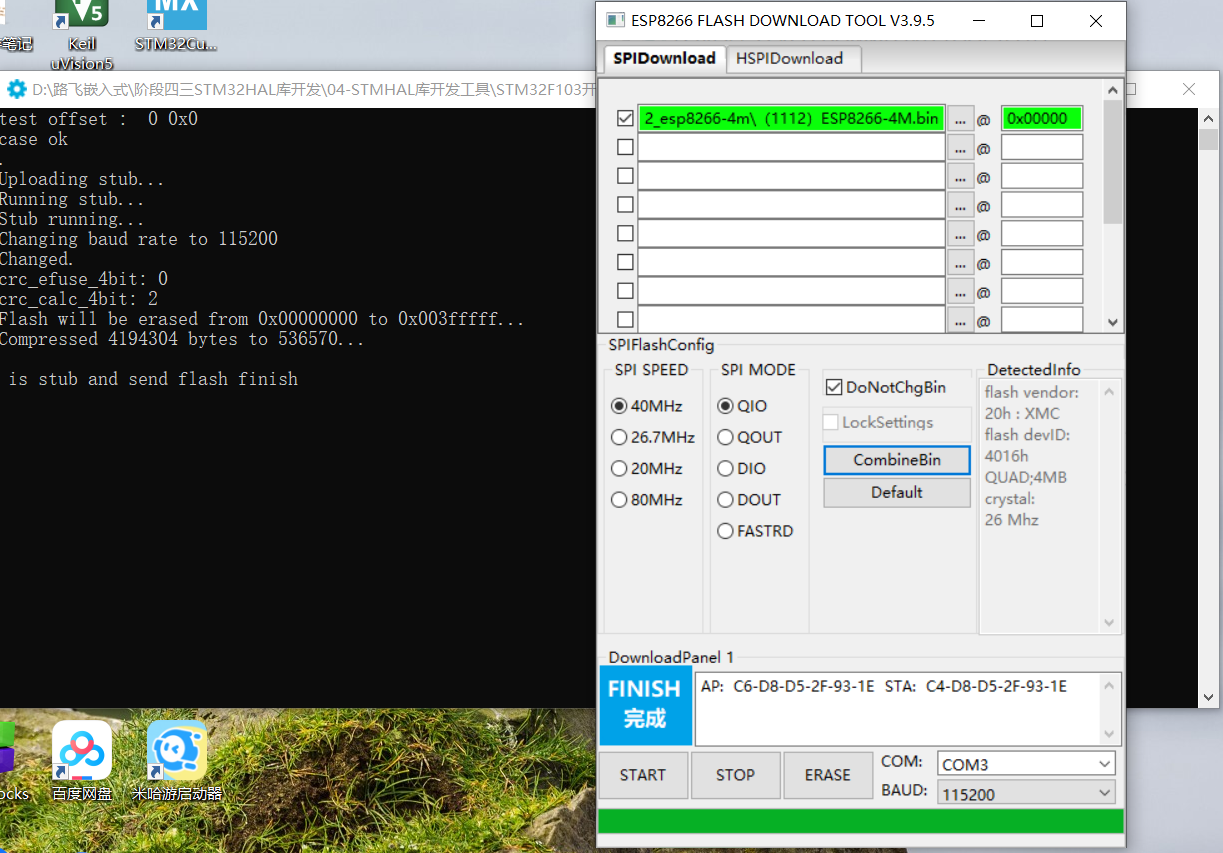Browse for file in first row
The width and height of the screenshot is (1223, 853).
(x=960, y=119)
